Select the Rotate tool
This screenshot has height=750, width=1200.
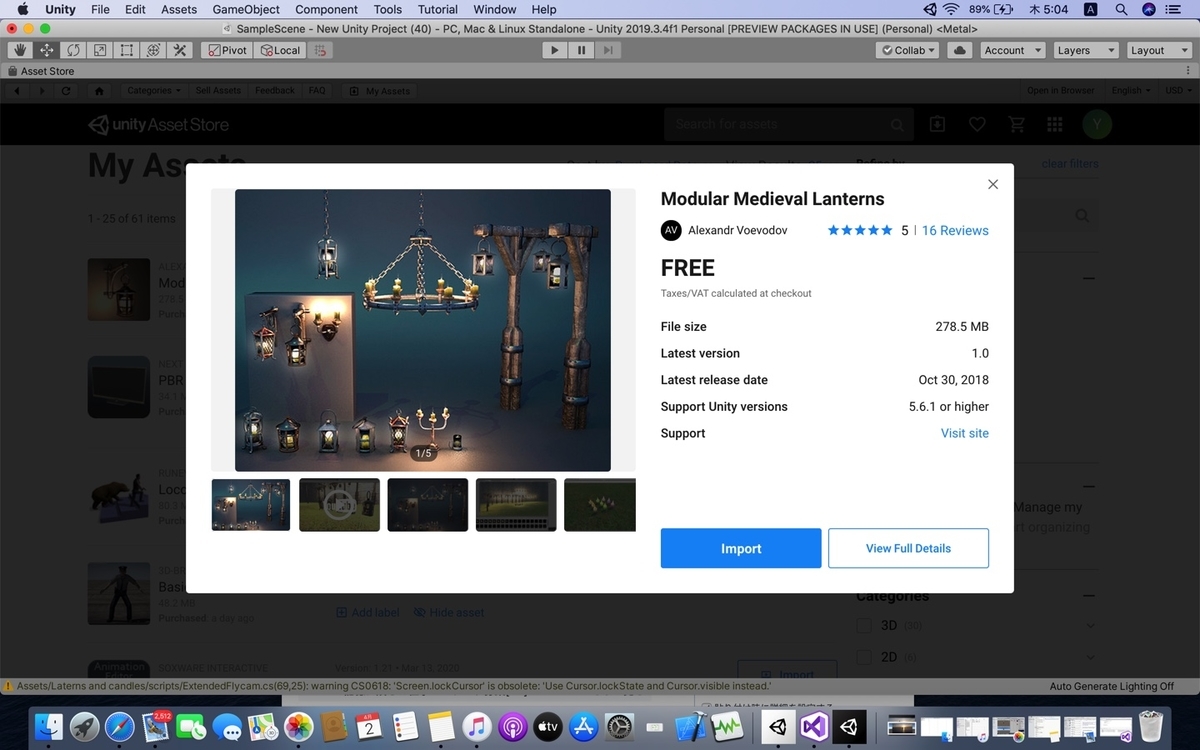point(74,50)
